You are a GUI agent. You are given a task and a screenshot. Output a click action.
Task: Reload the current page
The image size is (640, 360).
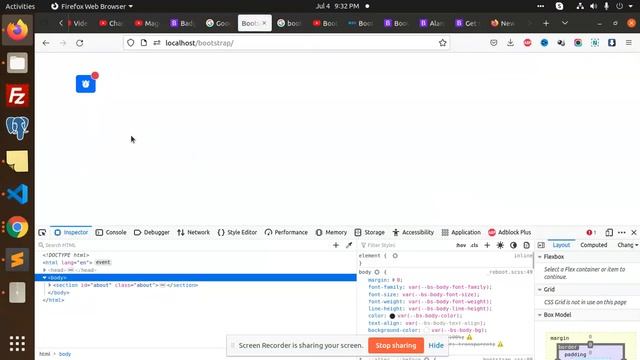(x=80, y=43)
